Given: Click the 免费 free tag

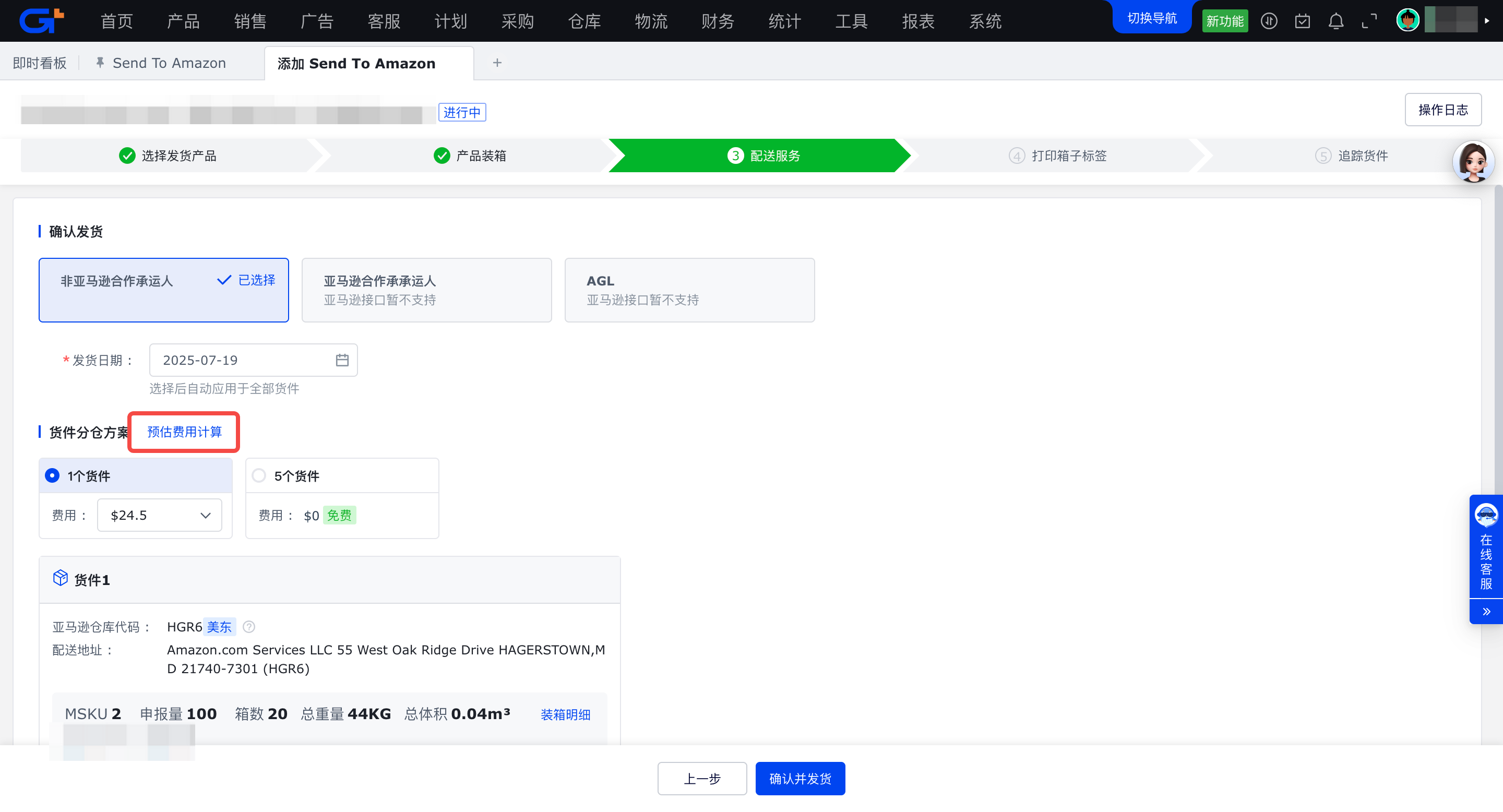Looking at the screenshot, I should [x=339, y=516].
